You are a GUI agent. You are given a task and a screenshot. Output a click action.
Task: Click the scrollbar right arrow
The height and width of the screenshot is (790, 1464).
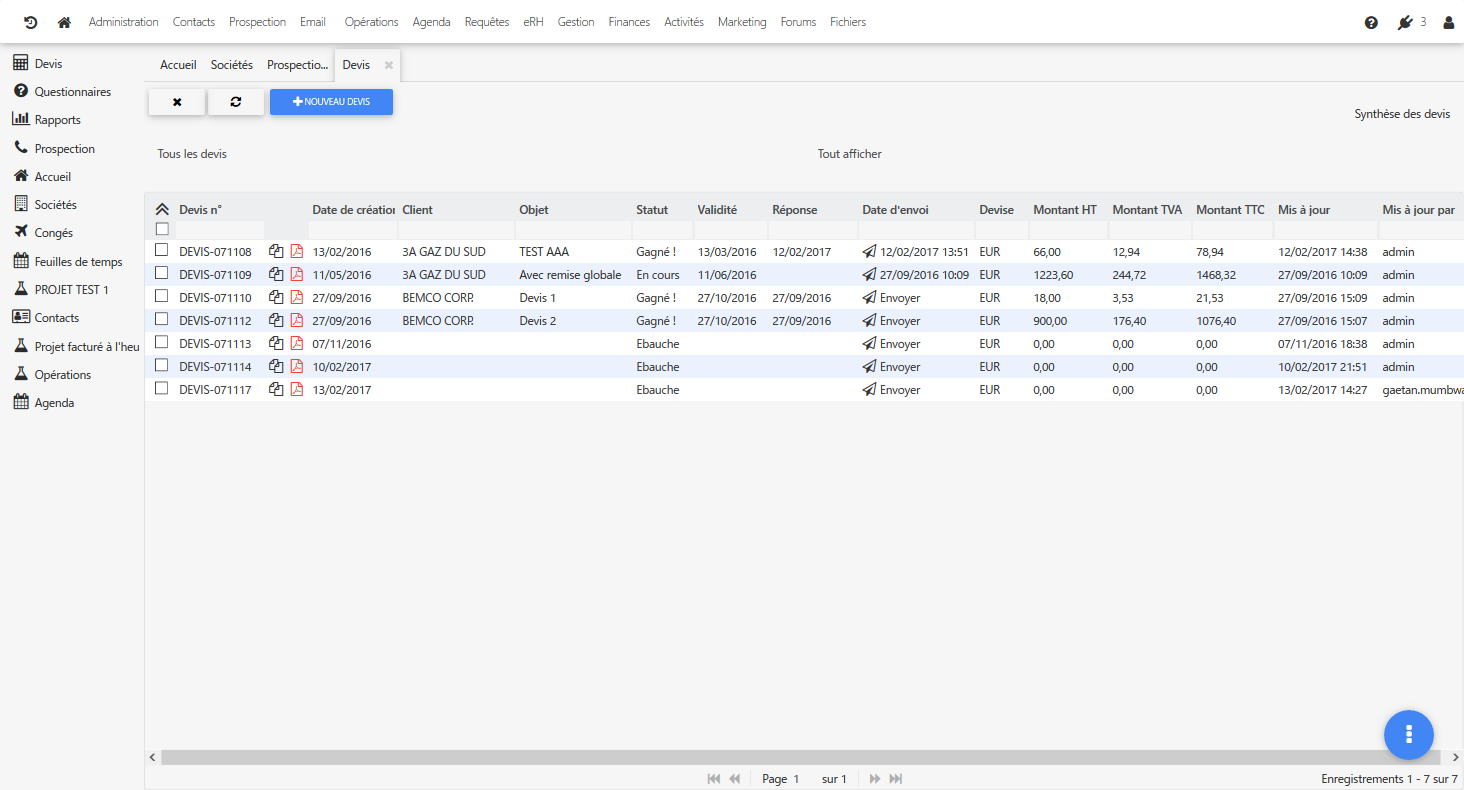pyautogui.click(x=1455, y=758)
